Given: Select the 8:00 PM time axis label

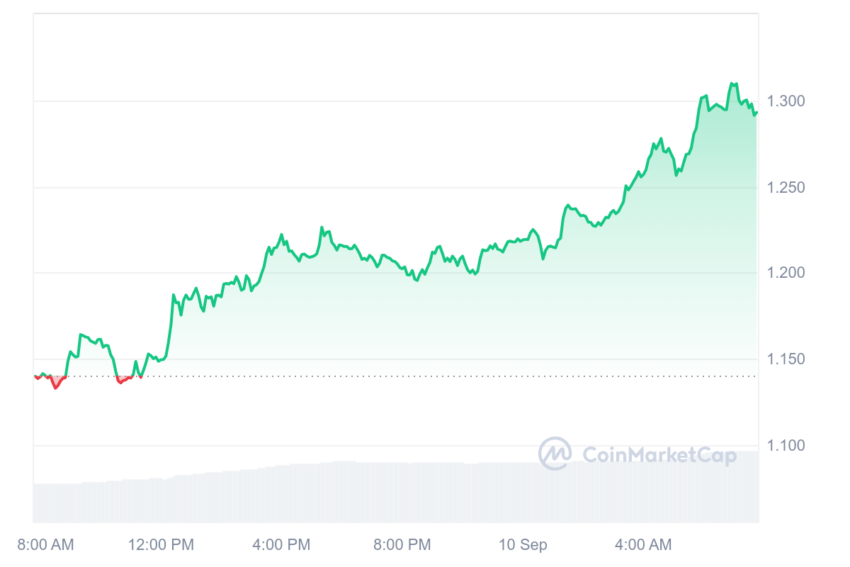Looking at the screenshot, I should click(x=402, y=544).
